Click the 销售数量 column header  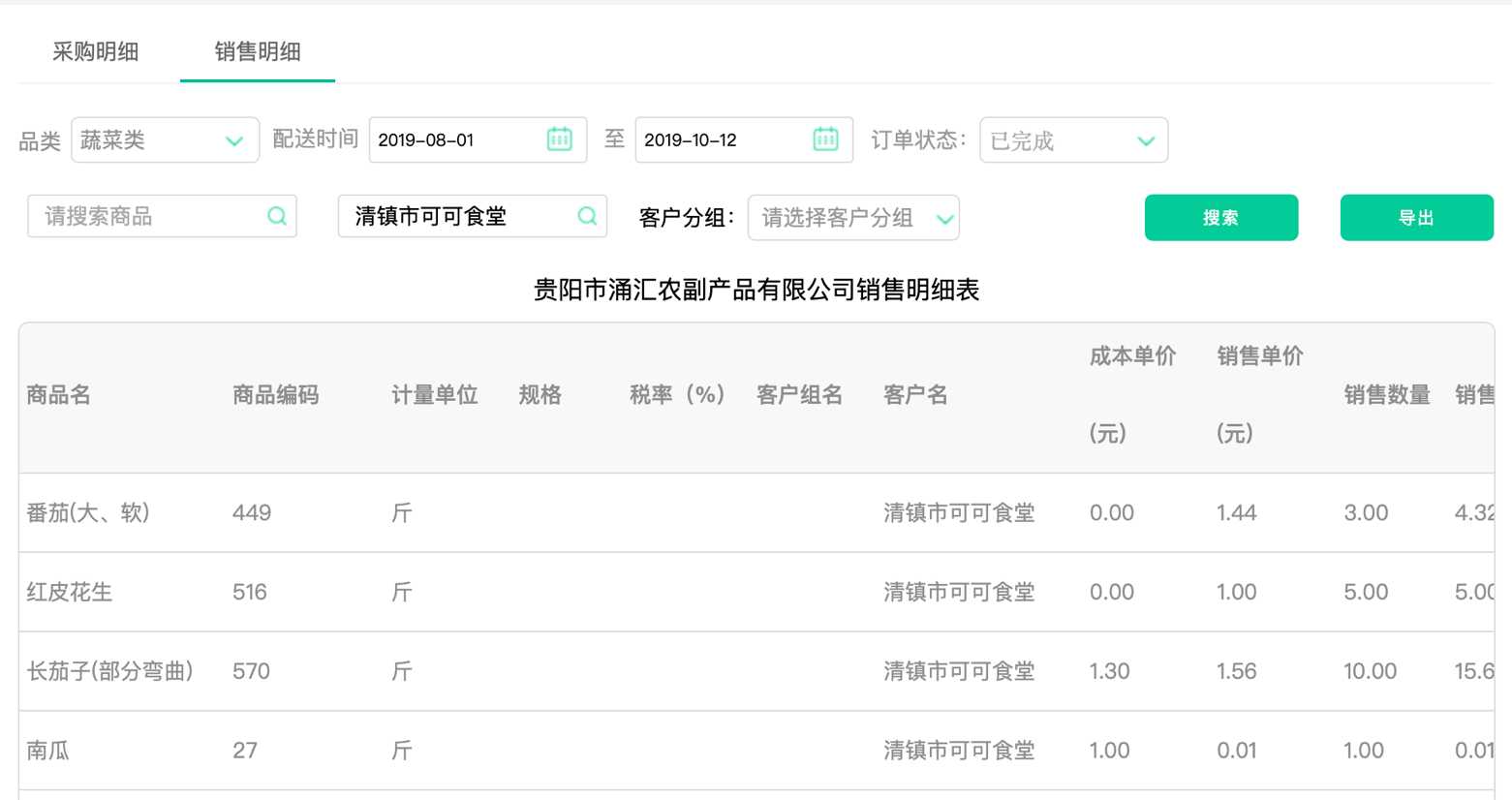click(x=1387, y=395)
